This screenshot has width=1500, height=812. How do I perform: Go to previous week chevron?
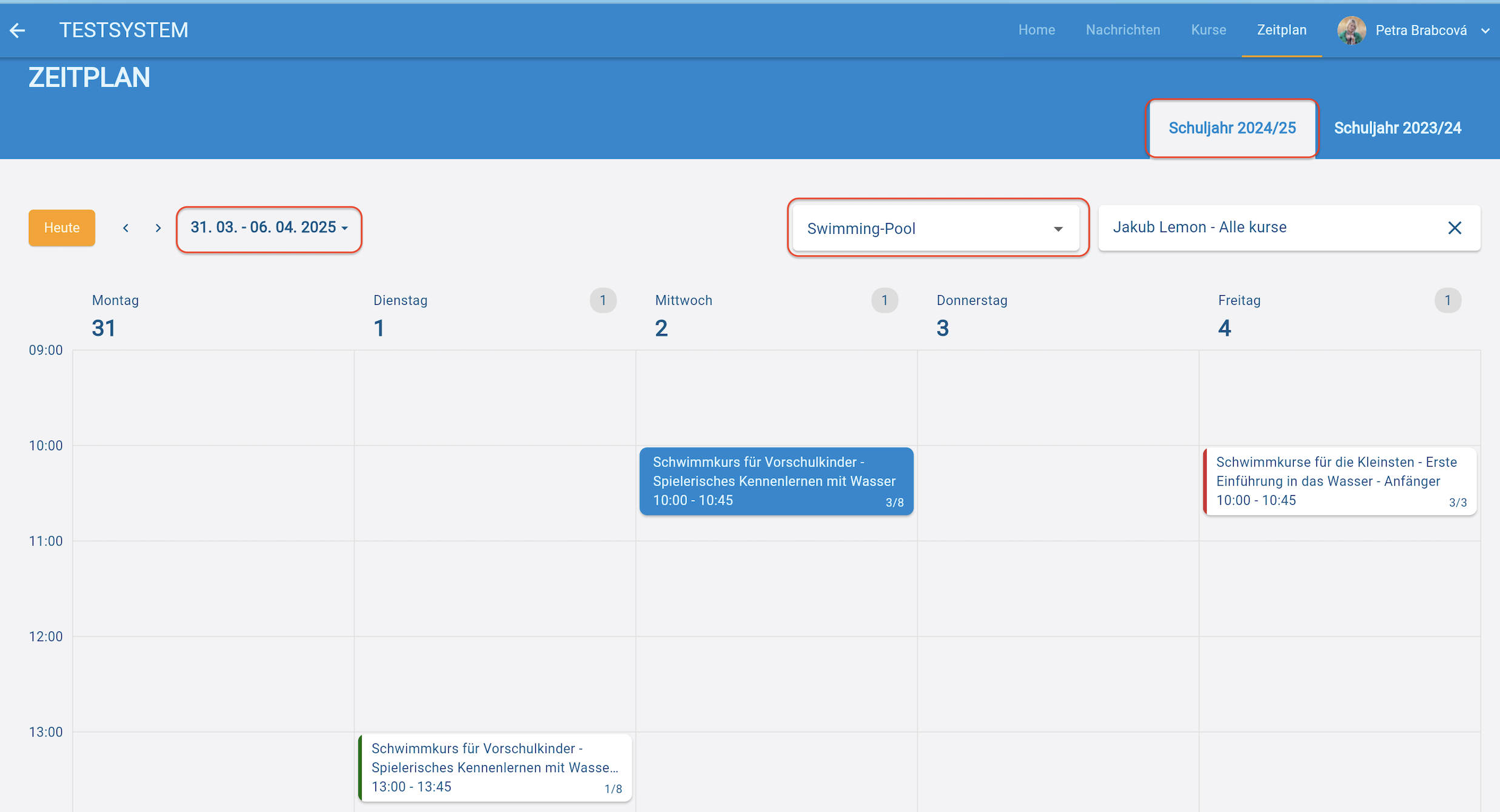[126, 228]
